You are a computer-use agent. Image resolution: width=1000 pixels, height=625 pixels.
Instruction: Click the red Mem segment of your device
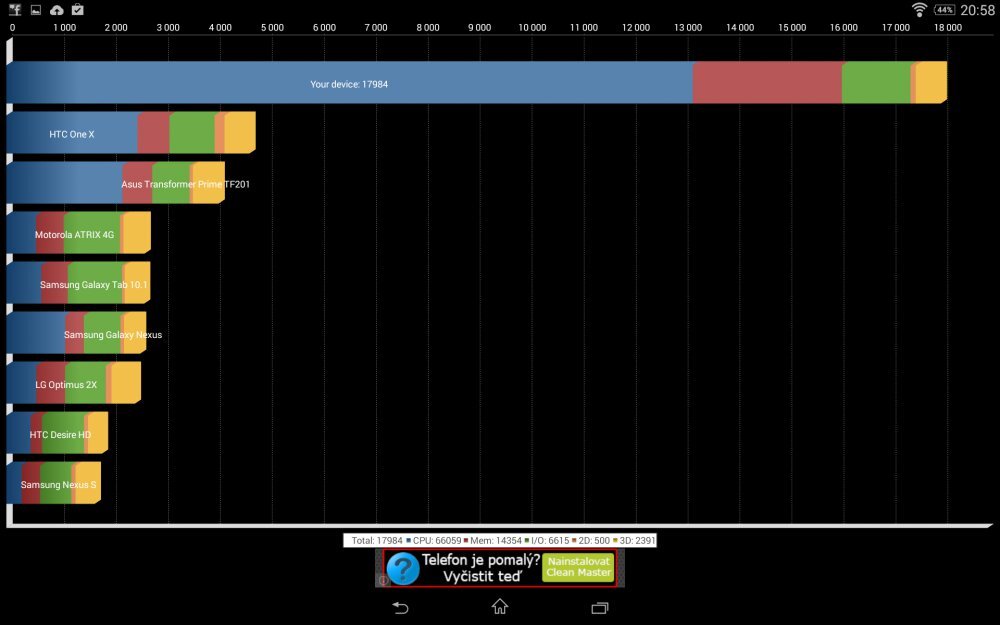(x=767, y=84)
